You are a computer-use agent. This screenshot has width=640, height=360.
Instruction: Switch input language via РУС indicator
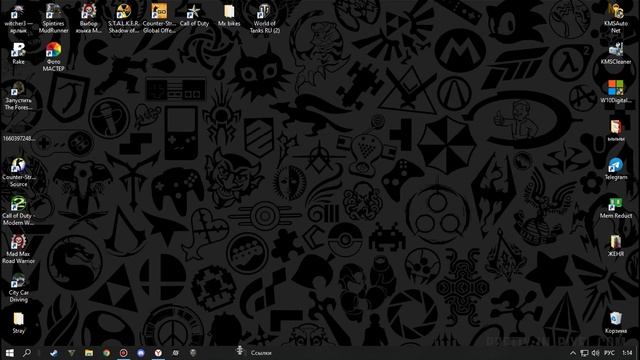click(x=609, y=353)
